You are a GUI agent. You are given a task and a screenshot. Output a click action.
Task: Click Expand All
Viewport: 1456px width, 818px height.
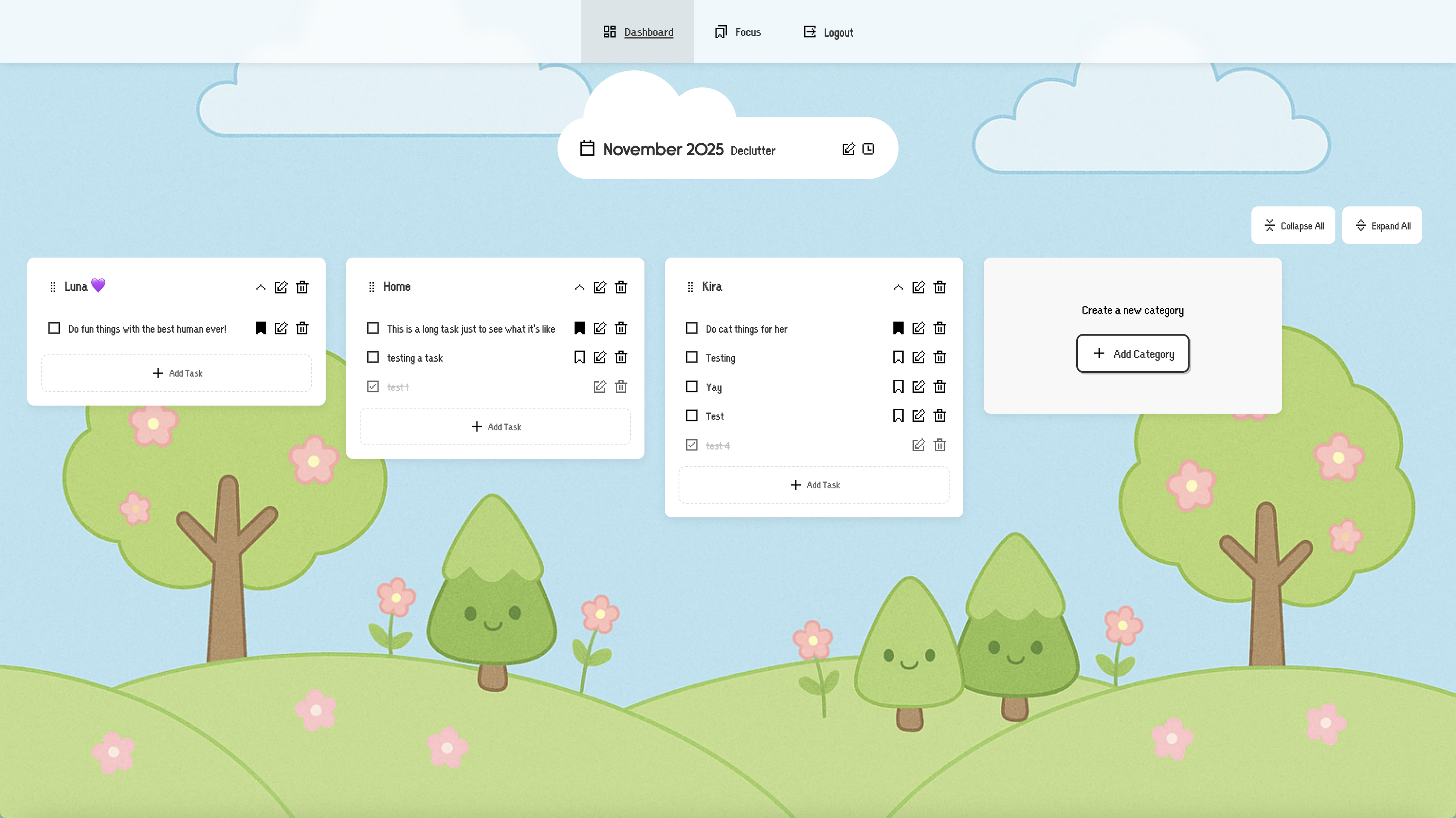[1382, 225]
